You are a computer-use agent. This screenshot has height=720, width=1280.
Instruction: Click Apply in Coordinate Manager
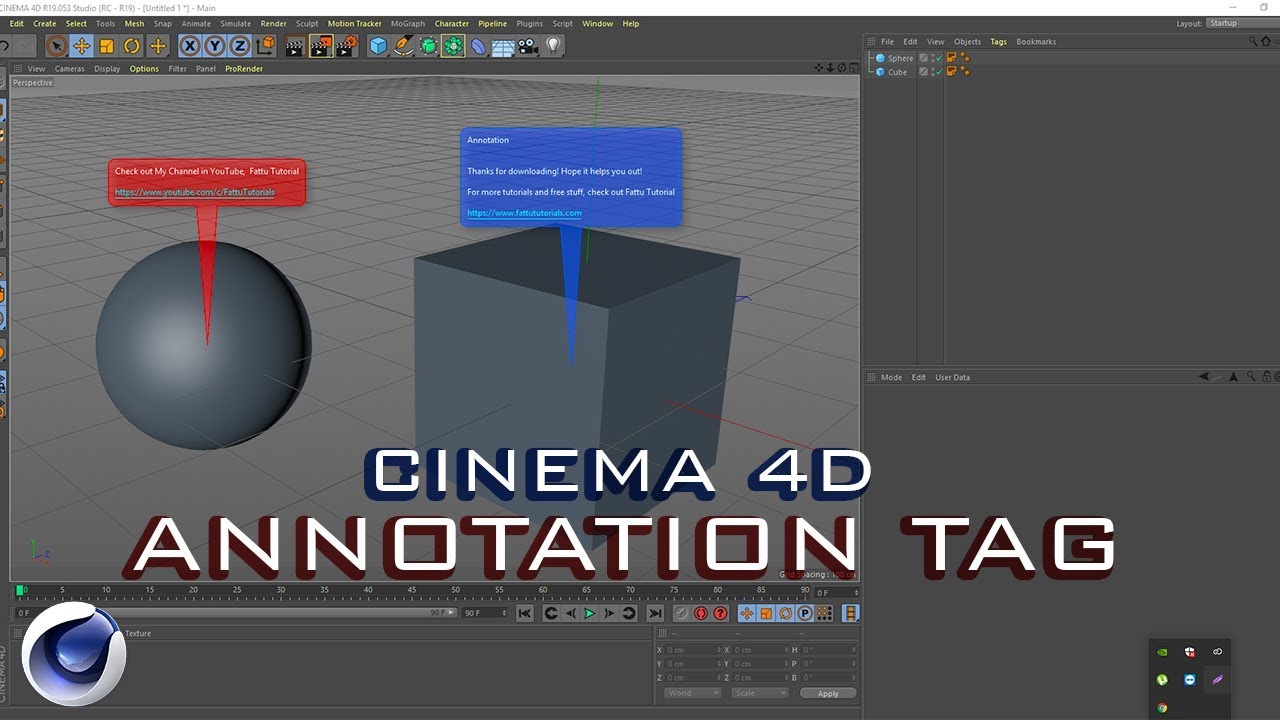pyautogui.click(x=828, y=693)
